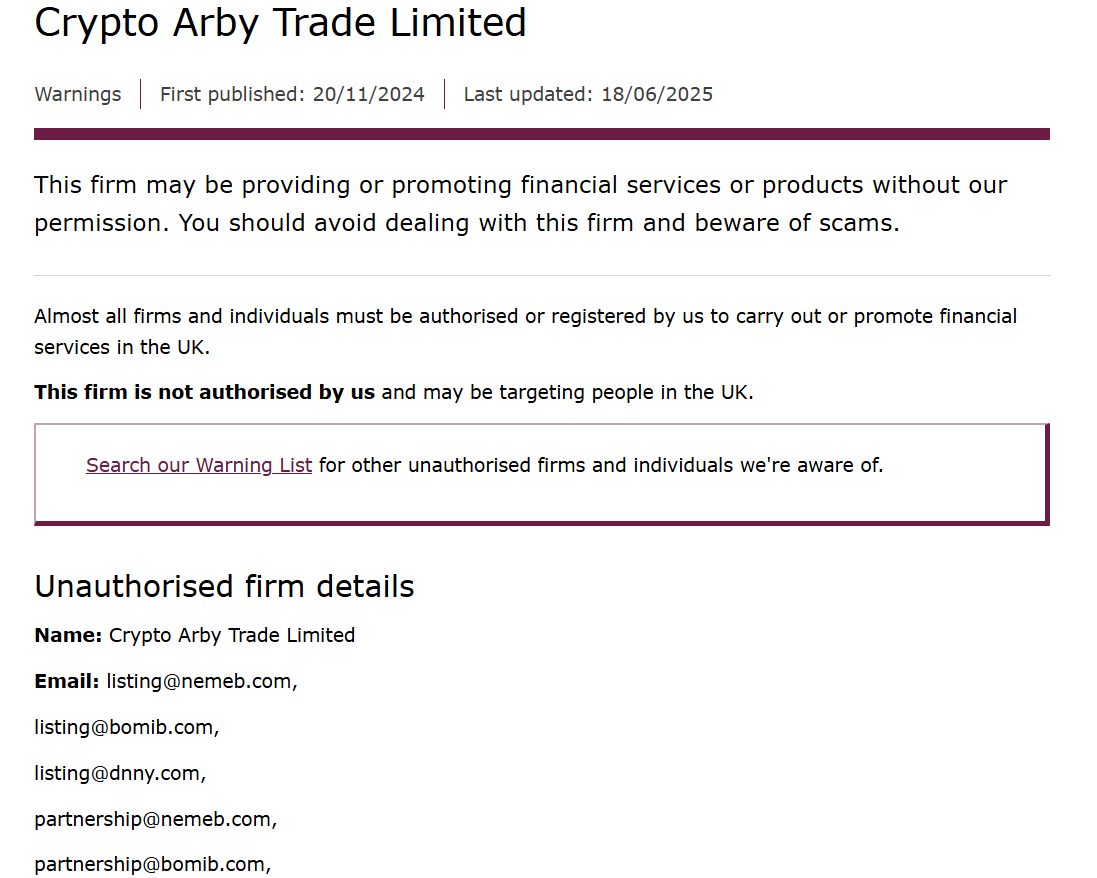Click the firm name after the Name label
This screenshot has width=1097, height=878.
[x=232, y=635]
